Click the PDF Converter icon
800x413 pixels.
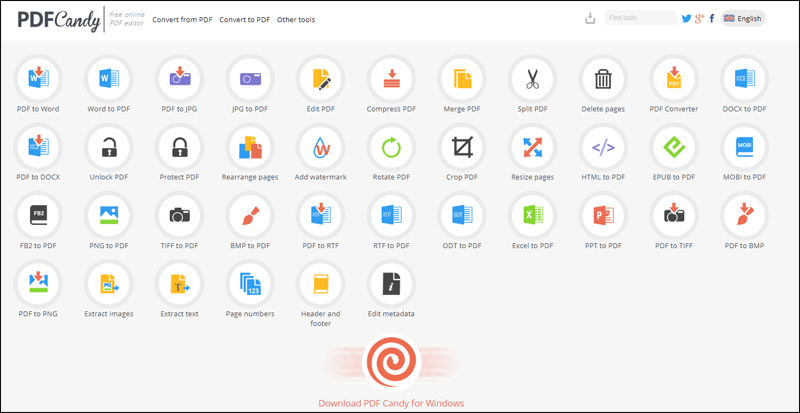click(674, 79)
